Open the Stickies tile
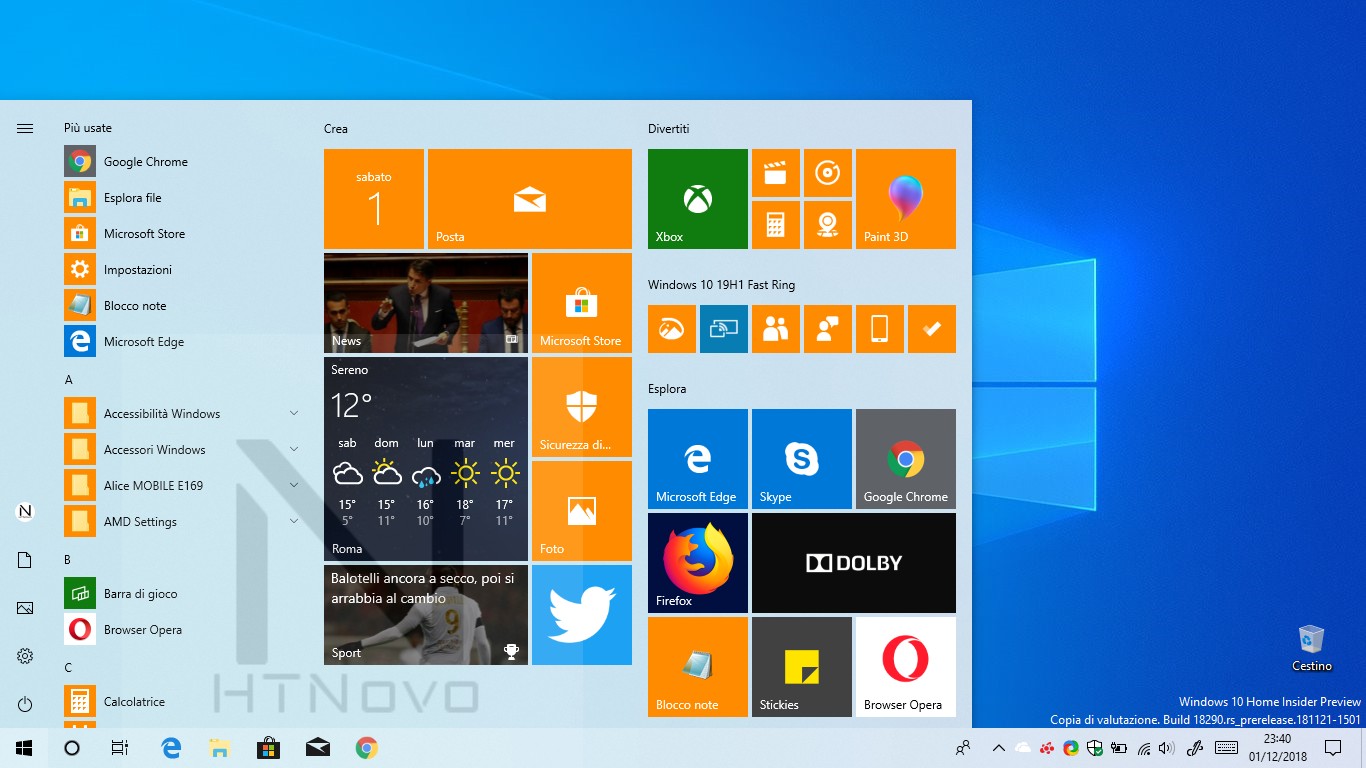The image size is (1366, 768). point(801,666)
